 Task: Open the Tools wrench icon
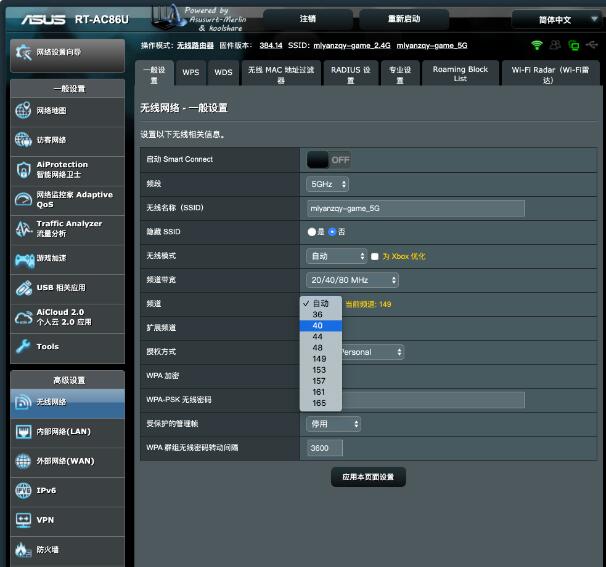pyautogui.click(x=23, y=346)
